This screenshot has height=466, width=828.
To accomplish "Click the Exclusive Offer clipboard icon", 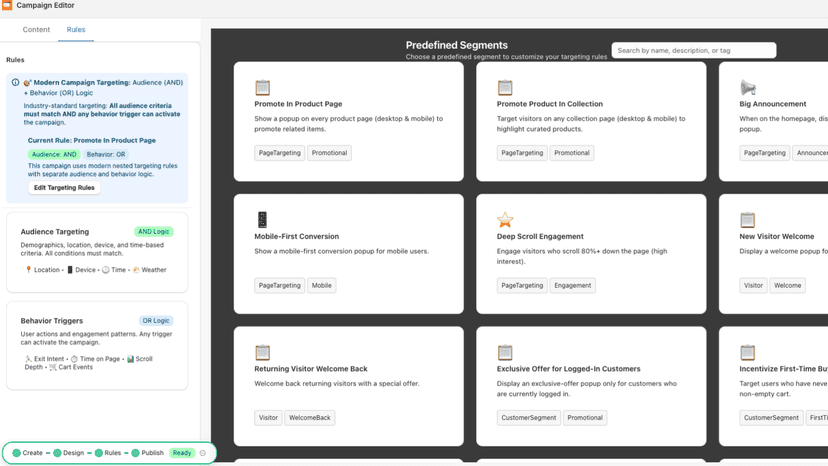I will [x=505, y=352].
